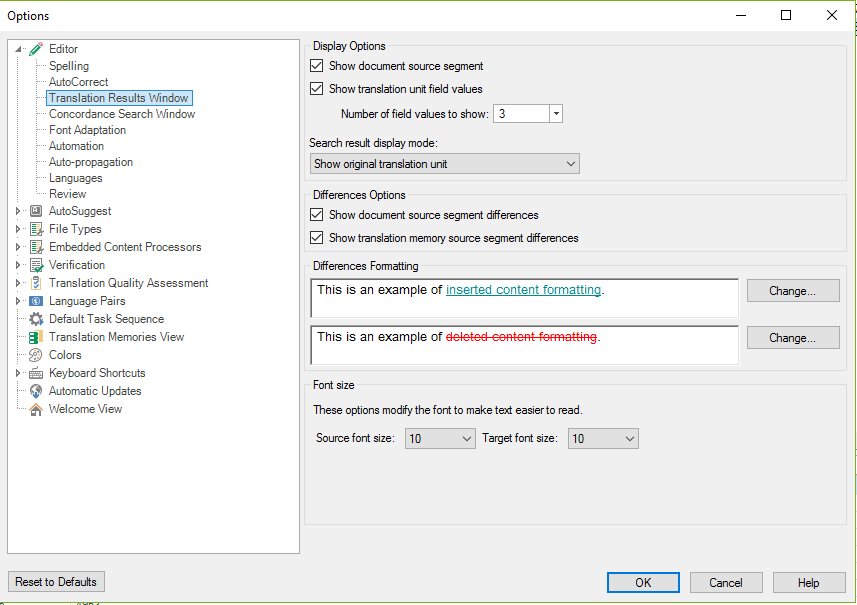Click the File Types document icon
The height and width of the screenshot is (605, 857).
tap(36, 229)
